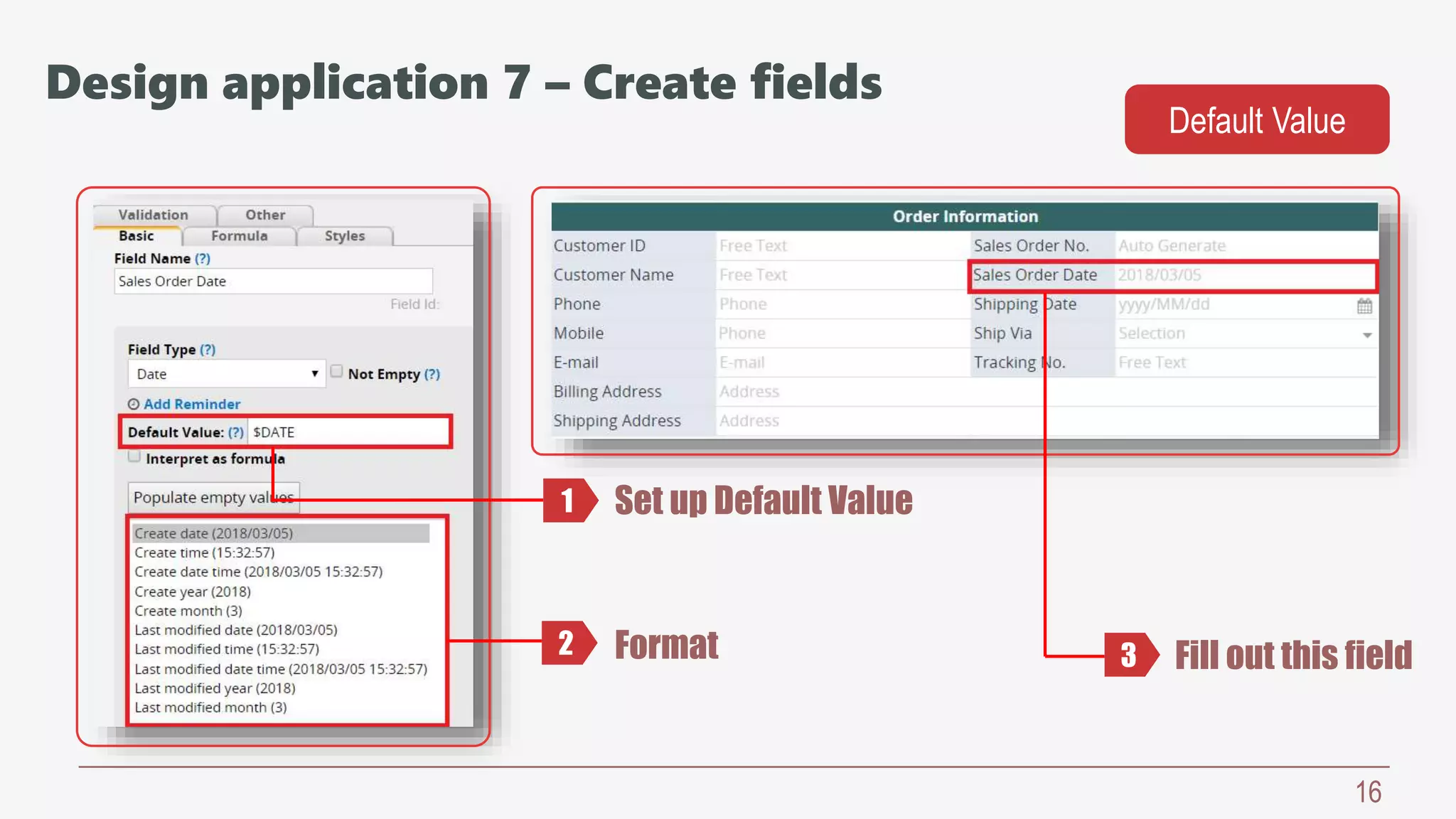Click the Tracking No. Free Text field
The width and height of the screenshot is (1456, 819).
[1246, 363]
